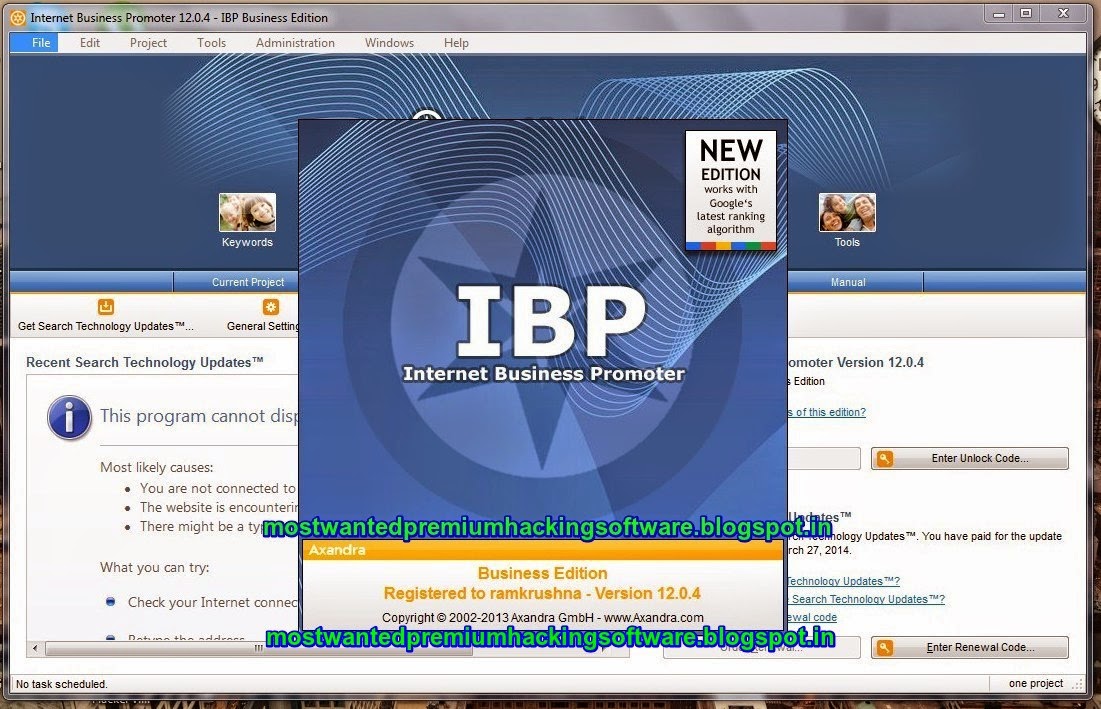Click the 'What you can try:' text

(x=154, y=567)
